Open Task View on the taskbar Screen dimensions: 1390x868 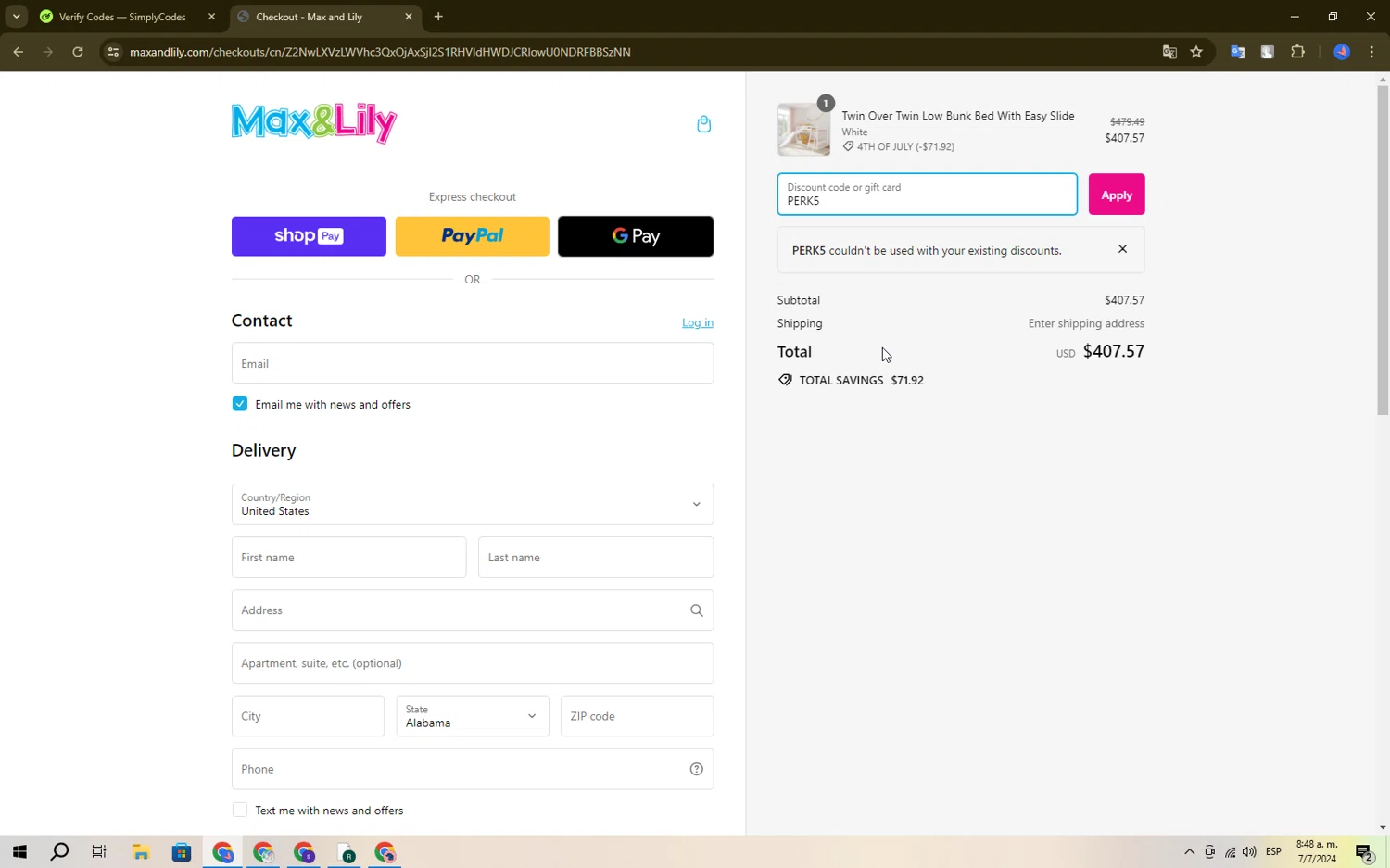99,852
